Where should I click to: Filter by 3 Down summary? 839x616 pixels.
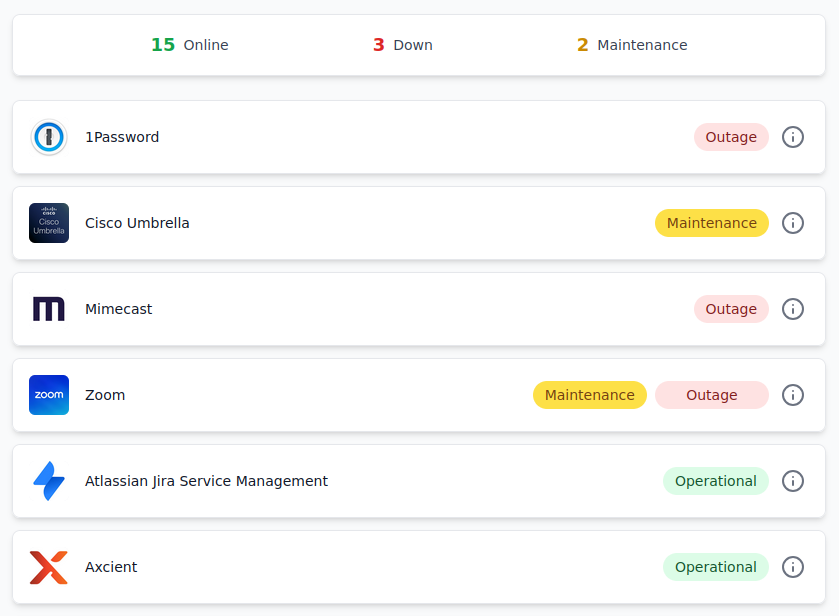click(403, 45)
